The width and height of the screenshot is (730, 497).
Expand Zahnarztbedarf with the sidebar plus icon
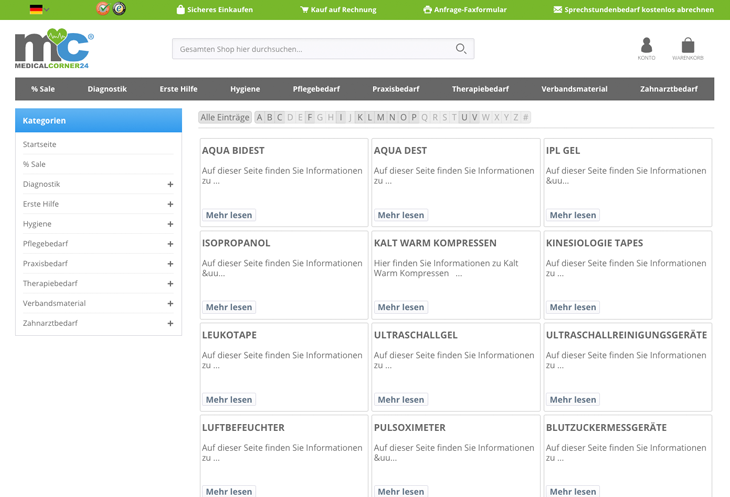pos(170,323)
